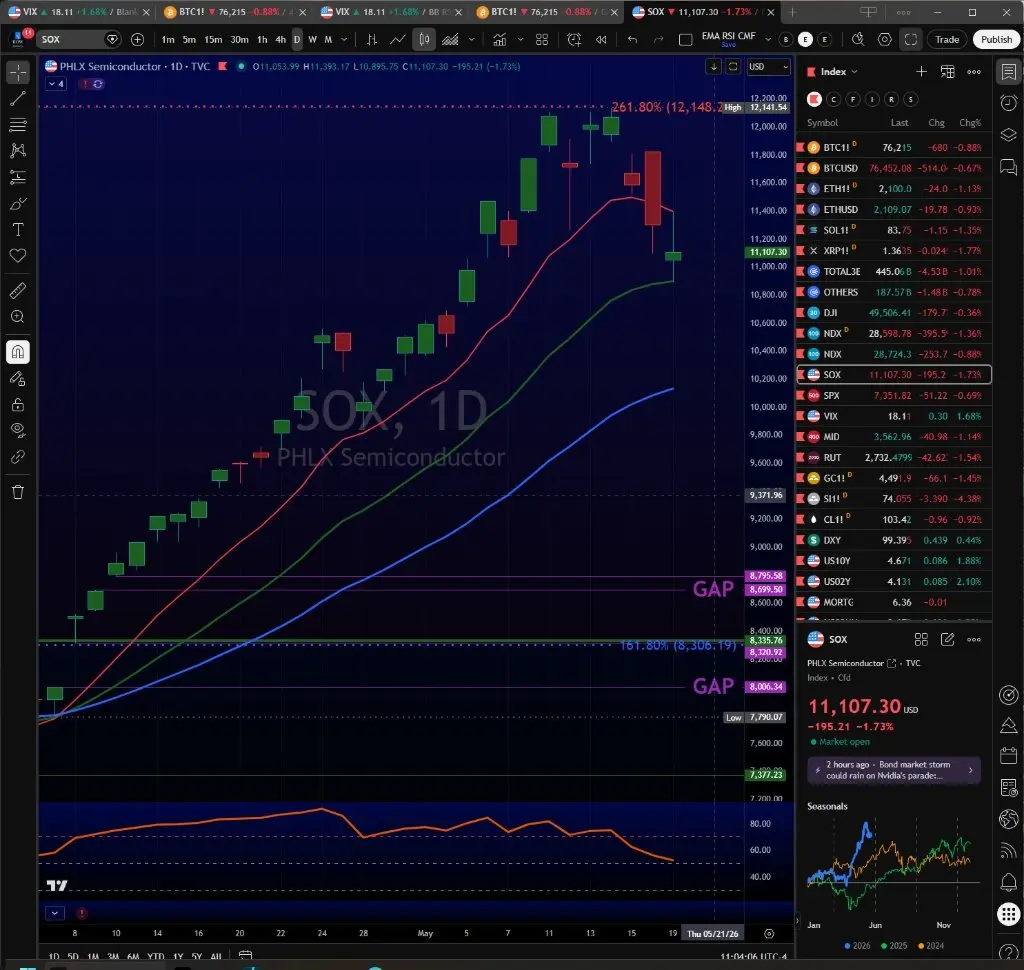The height and width of the screenshot is (970, 1024).
Task: Open the go to date calendar icon
Action: point(246,956)
